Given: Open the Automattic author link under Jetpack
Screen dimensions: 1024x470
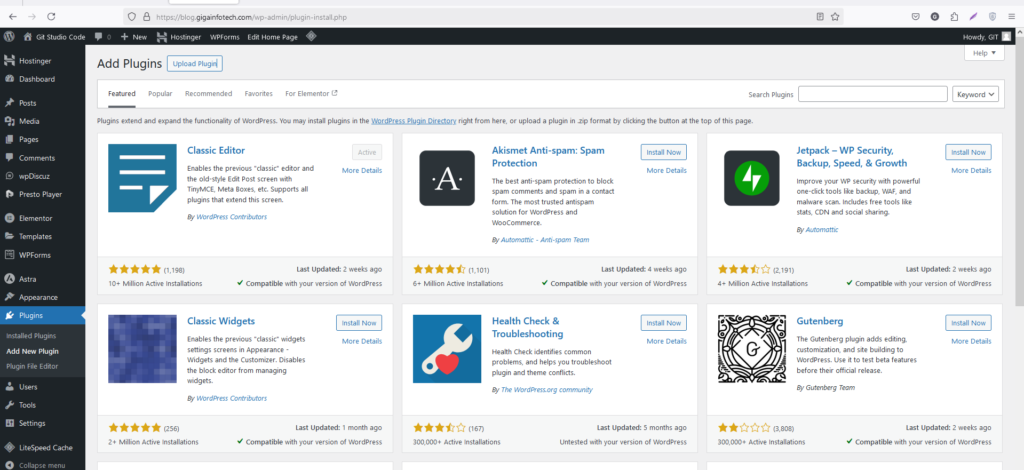Looking at the screenshot, I should 822,230.
